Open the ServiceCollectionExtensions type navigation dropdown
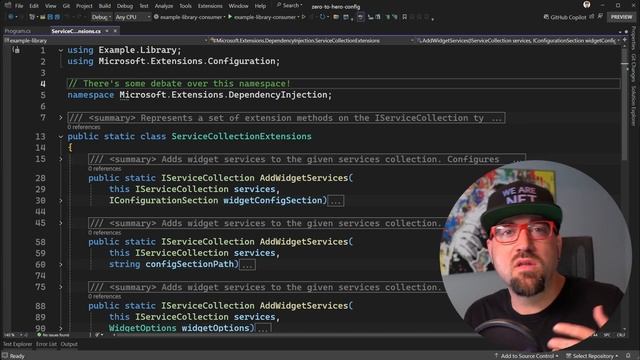 [x=312, y=40]
